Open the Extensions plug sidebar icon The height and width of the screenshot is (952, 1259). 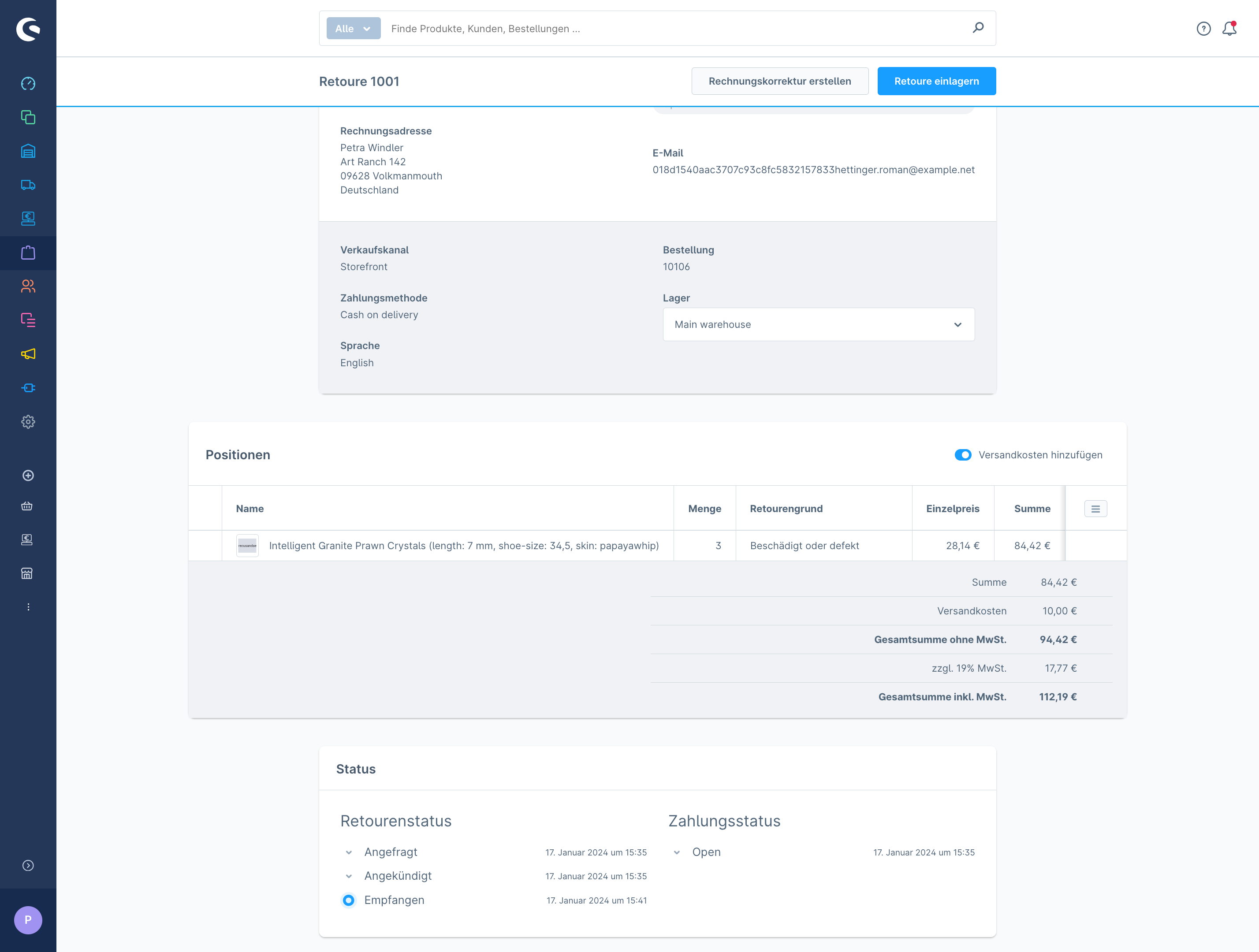point(28,387)
